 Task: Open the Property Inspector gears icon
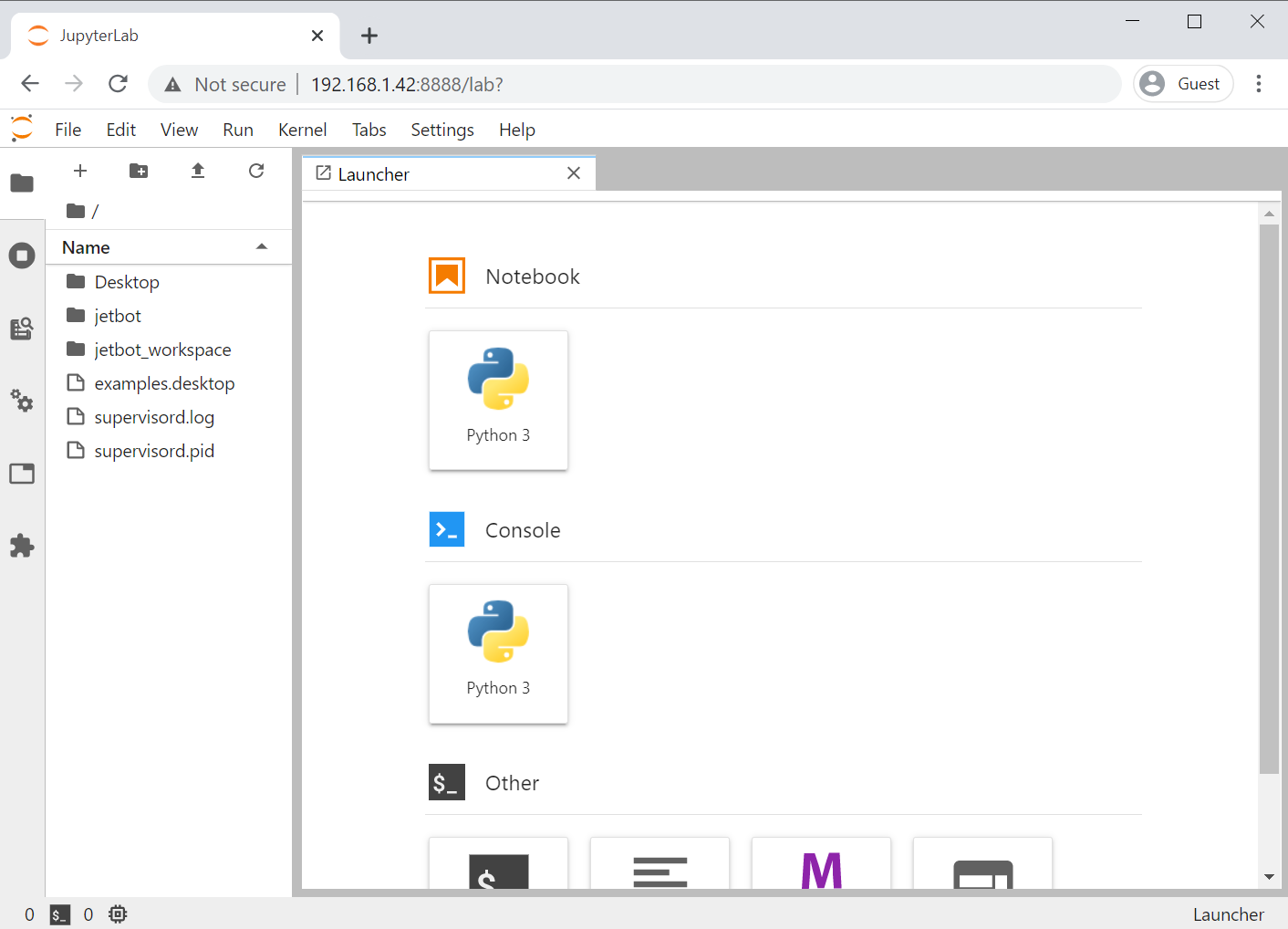[22, 401]
